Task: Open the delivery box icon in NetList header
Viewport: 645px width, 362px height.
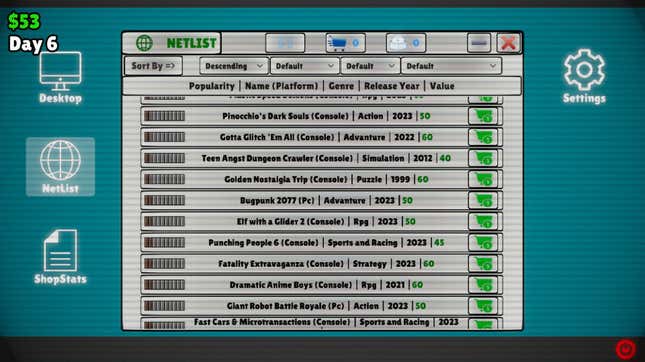Action: (x=406, y=43)
